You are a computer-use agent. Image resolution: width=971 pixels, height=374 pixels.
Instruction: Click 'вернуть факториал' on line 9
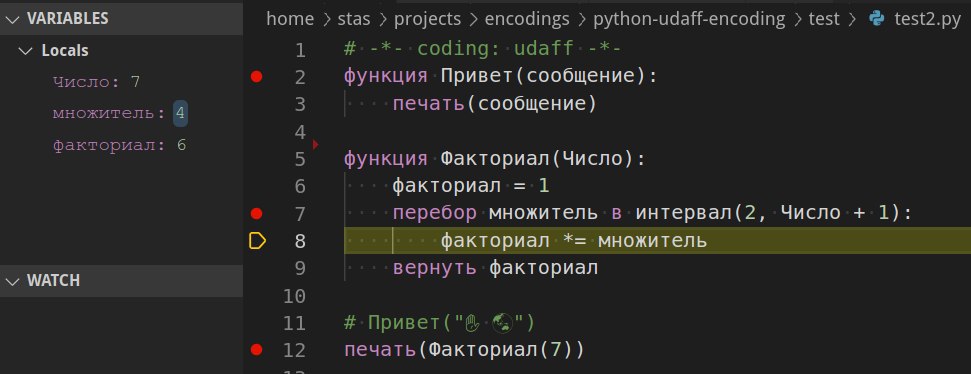495,268
